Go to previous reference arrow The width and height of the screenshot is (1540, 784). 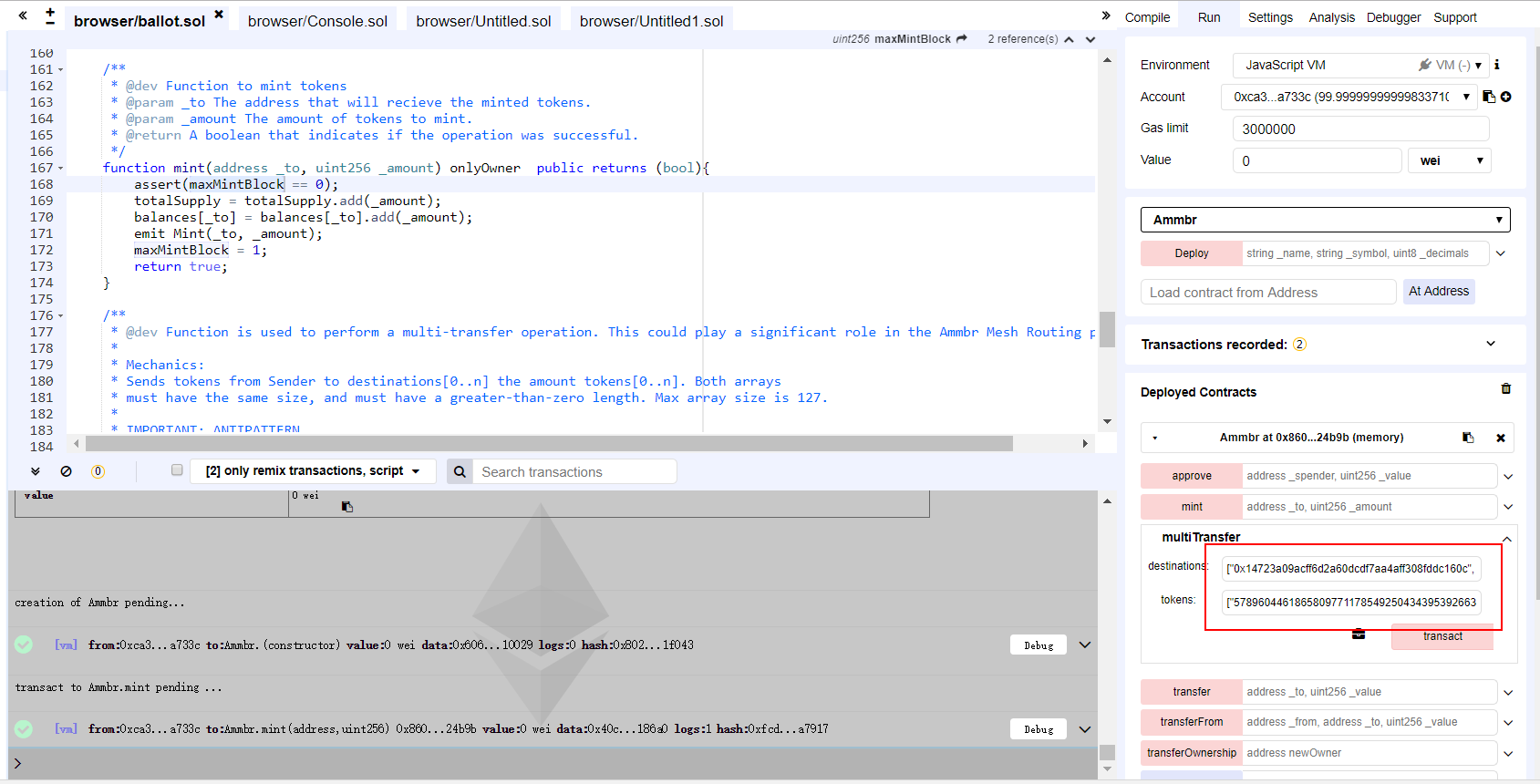pos(1069,39)
